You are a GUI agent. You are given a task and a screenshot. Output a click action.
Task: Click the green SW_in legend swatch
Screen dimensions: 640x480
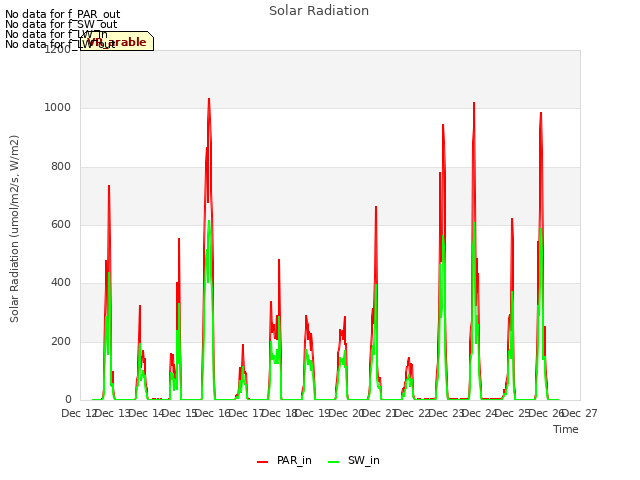[333, 462]
